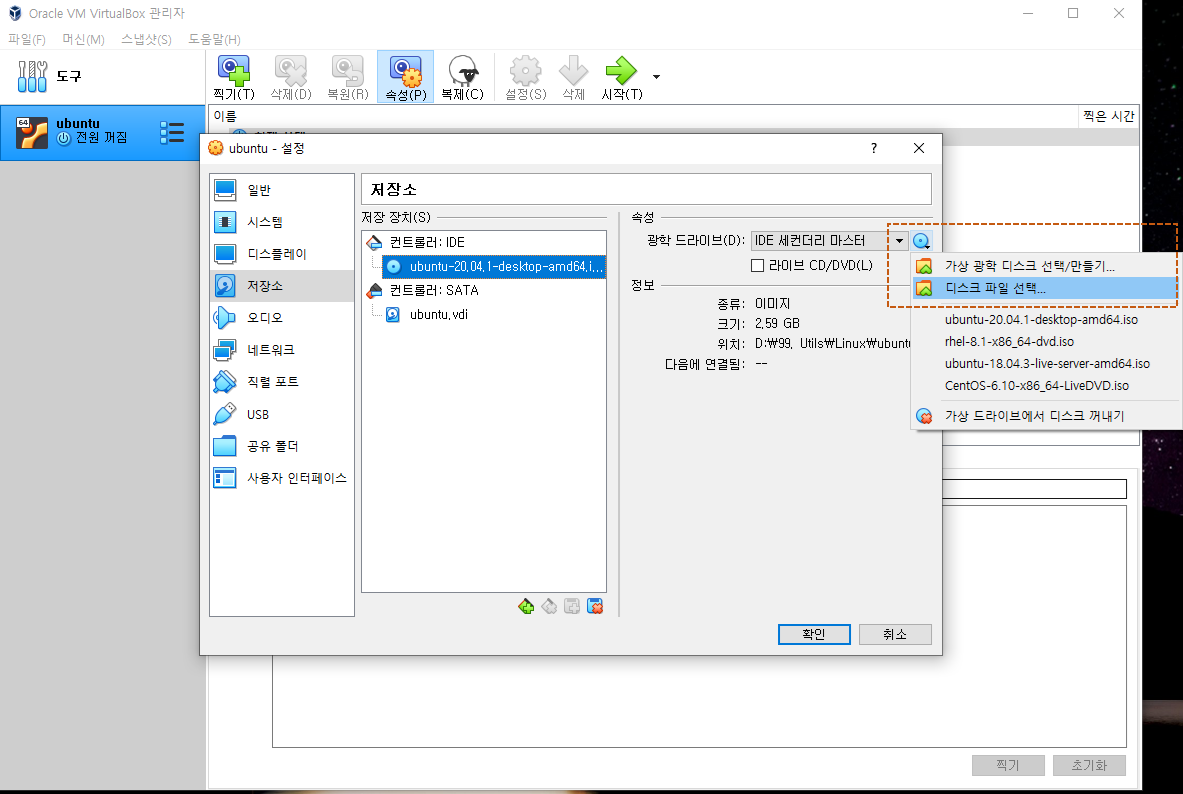Select the User Interface (사용자 인터페이스) category
The height and width of the screenshot is (794, 1183).
282,478
